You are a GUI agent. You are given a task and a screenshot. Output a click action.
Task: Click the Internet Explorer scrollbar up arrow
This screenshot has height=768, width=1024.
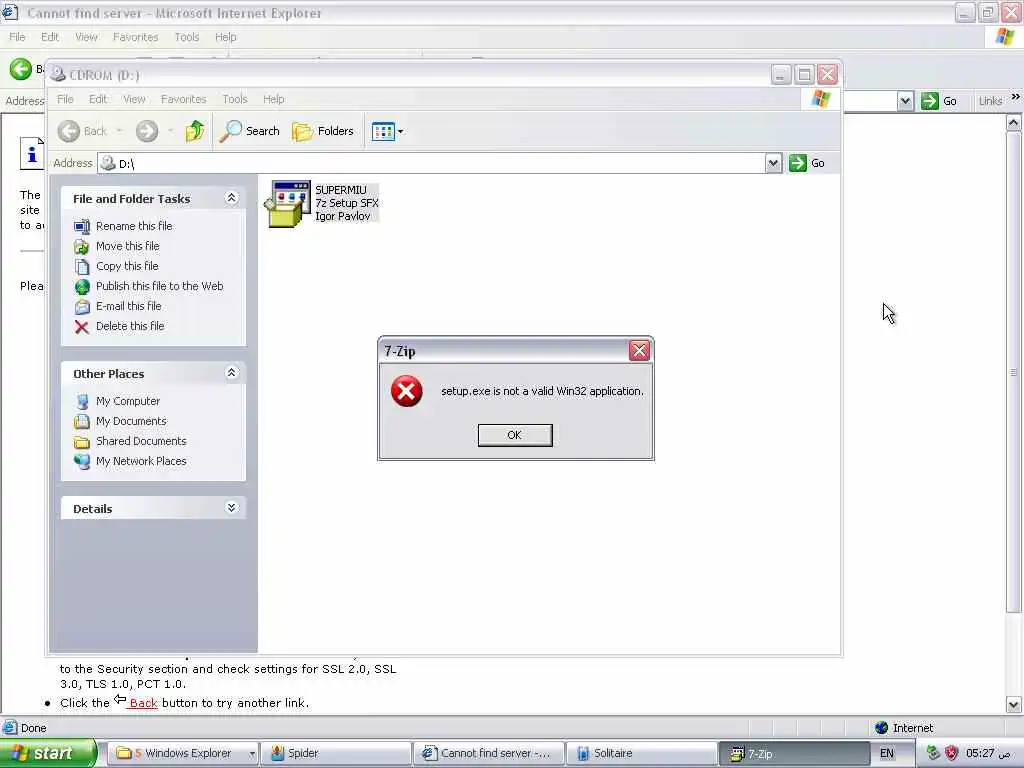click(x=1014, y=122)
